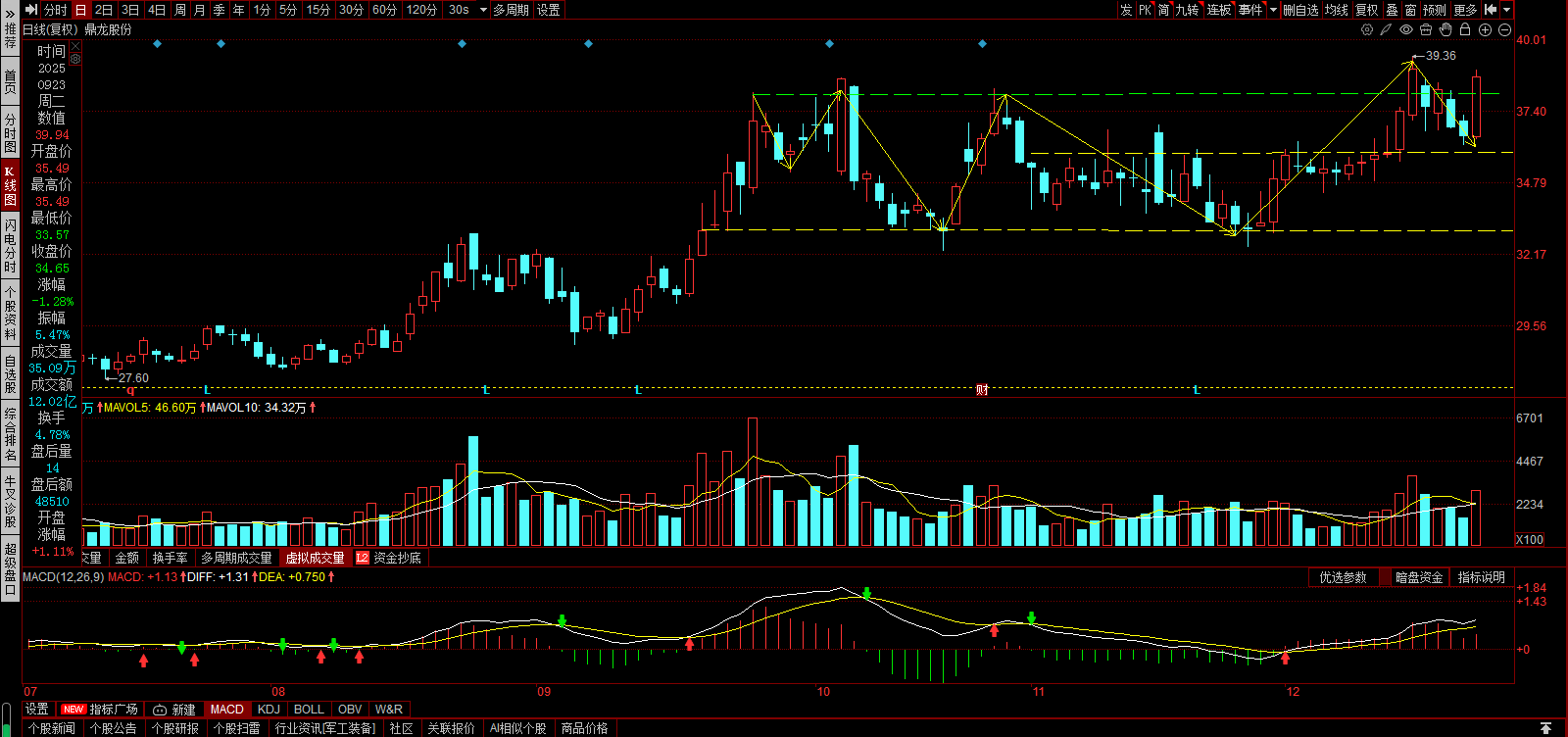Open the 个股研报 research tab
Image resolution: width=1568 pixels, height=737 pixels.
pyautogui.click(x=175, y=728)
